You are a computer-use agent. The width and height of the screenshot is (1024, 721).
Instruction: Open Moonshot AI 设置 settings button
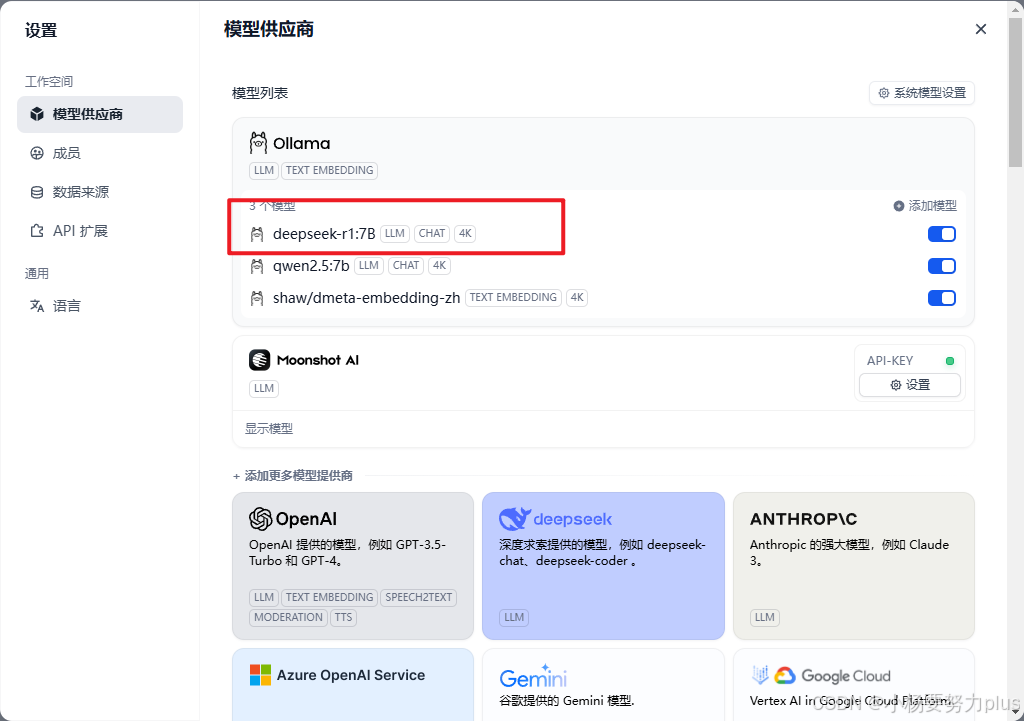click(910, 385)
